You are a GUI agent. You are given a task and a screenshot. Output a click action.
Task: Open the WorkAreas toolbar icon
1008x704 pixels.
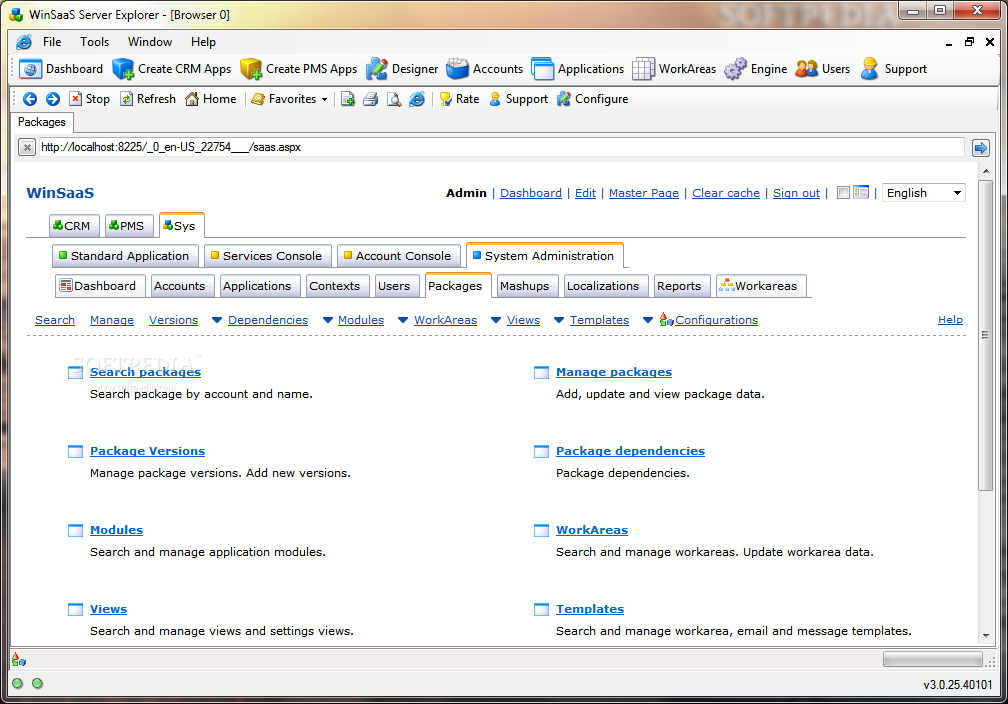[x=643, y=69]
